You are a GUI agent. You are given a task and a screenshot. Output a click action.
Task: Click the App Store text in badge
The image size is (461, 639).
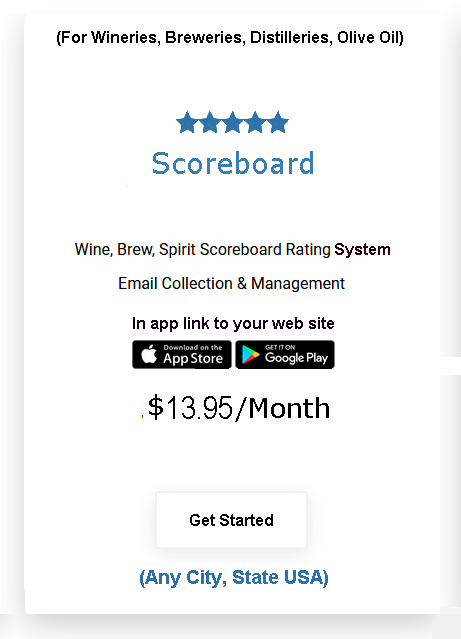tap(193, 358)
